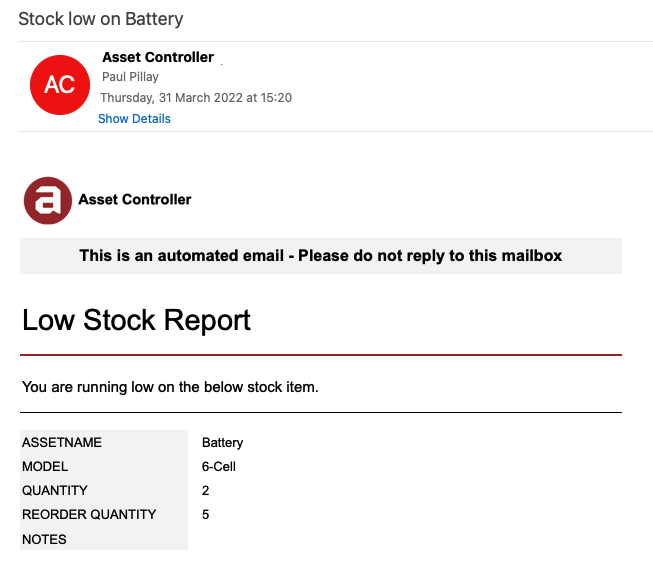Select the Battery asset name value
This screenshot has width=653, height=571.
tap(222, 442)
